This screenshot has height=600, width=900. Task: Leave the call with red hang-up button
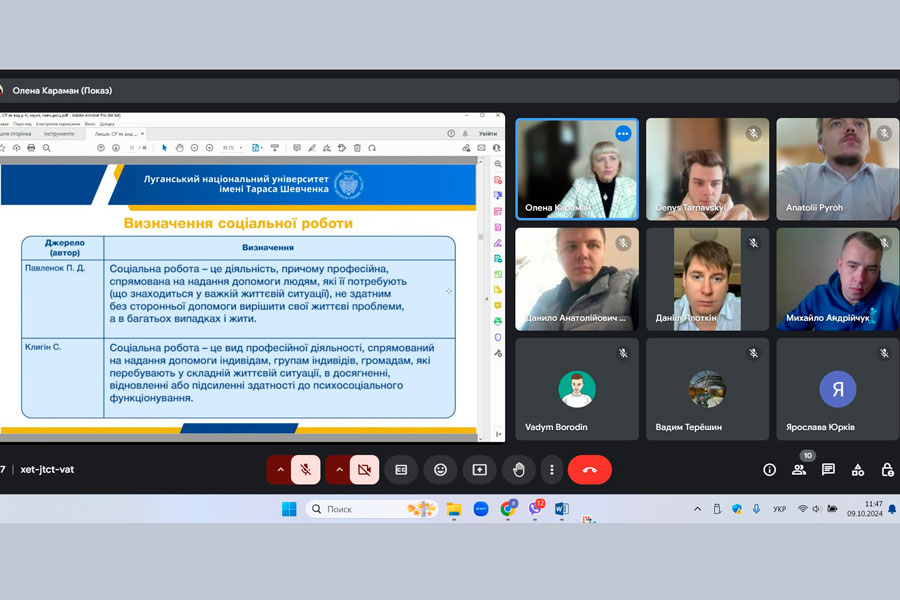[589, 470]
